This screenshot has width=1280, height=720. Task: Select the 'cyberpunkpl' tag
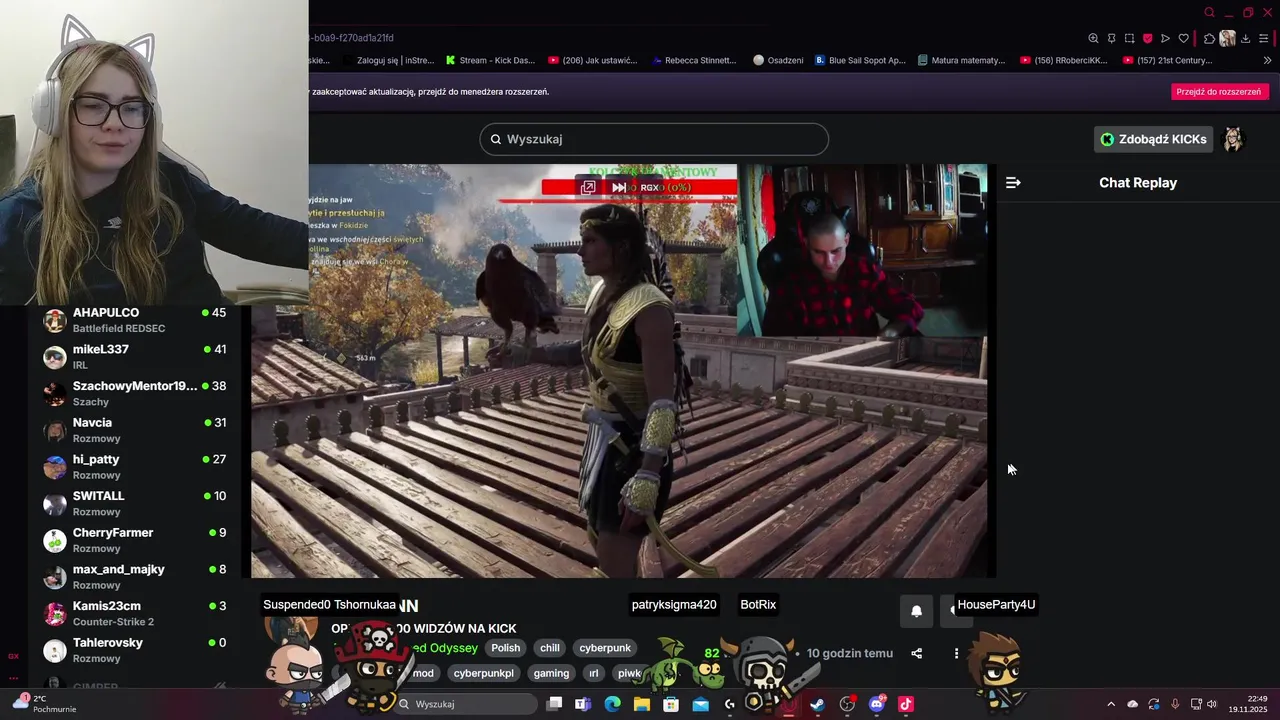pyautogui.click(x=483, y=673)
